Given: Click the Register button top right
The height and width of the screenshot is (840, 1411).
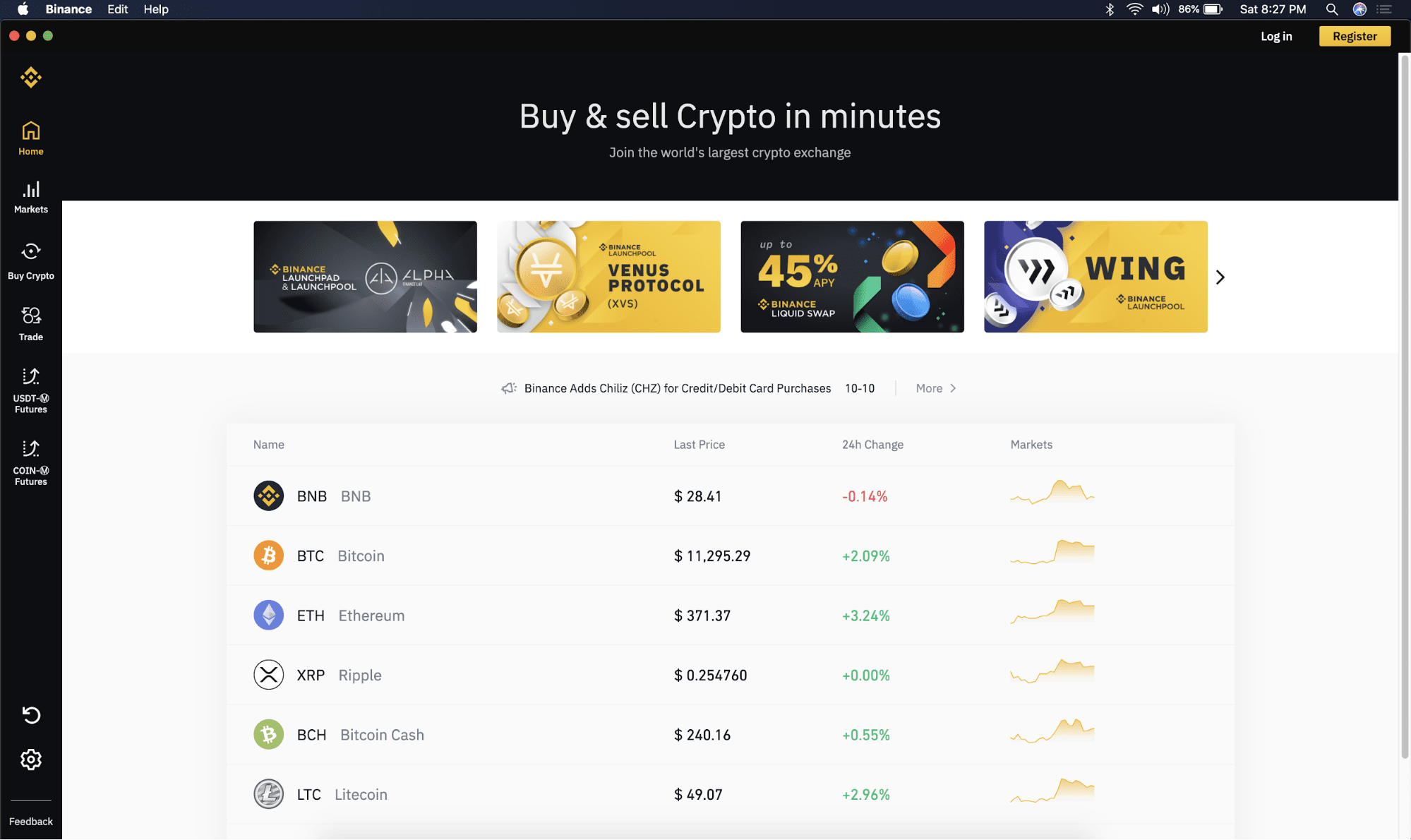Looking at the screenshot, I should pos(1355,35).
